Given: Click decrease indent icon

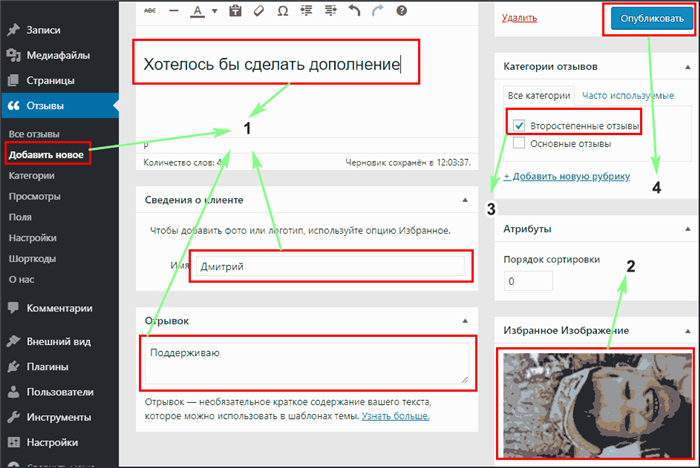Looking at the screenshot, I should coord(306,11).
